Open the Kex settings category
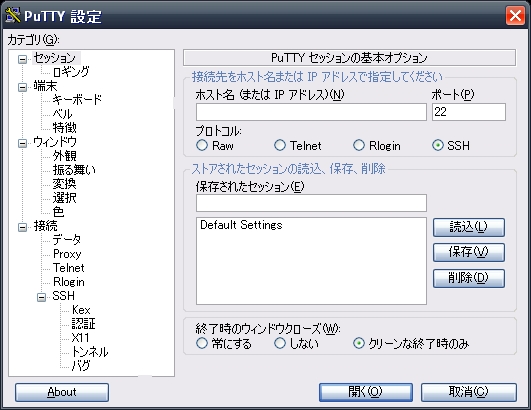The height and width of the screenshot is (410, 531). [x=81, y=309]
